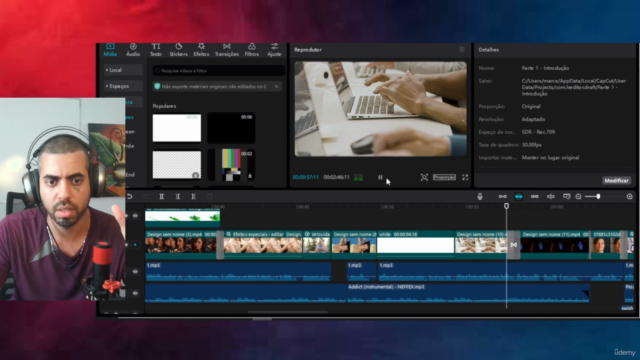Image resolution: width=640 pixels, height=360 pixels.
Task: Select the white background thumbnail
Action: (177, 128)
